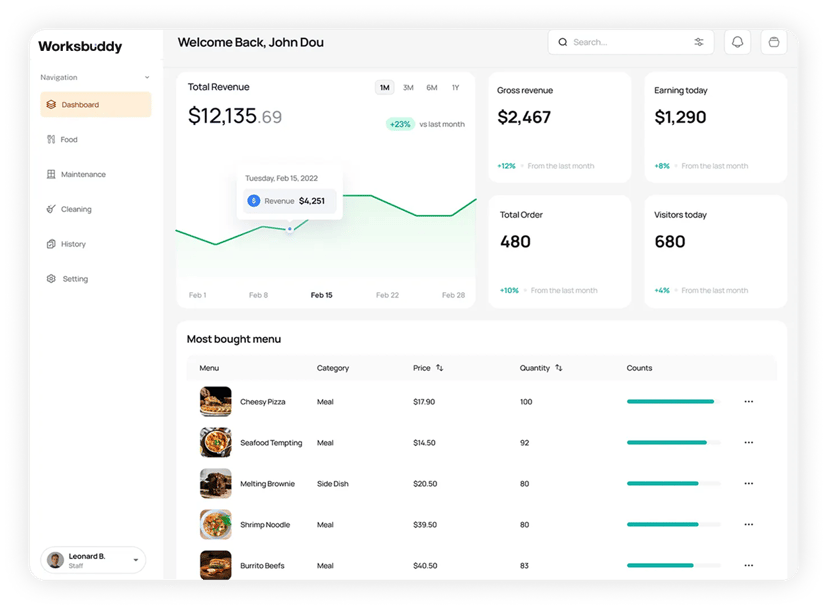Viewport: 828px width, 610px height.
Task: Click the Gross revenue $2,467 value
Action: click(x=524, y=117)
